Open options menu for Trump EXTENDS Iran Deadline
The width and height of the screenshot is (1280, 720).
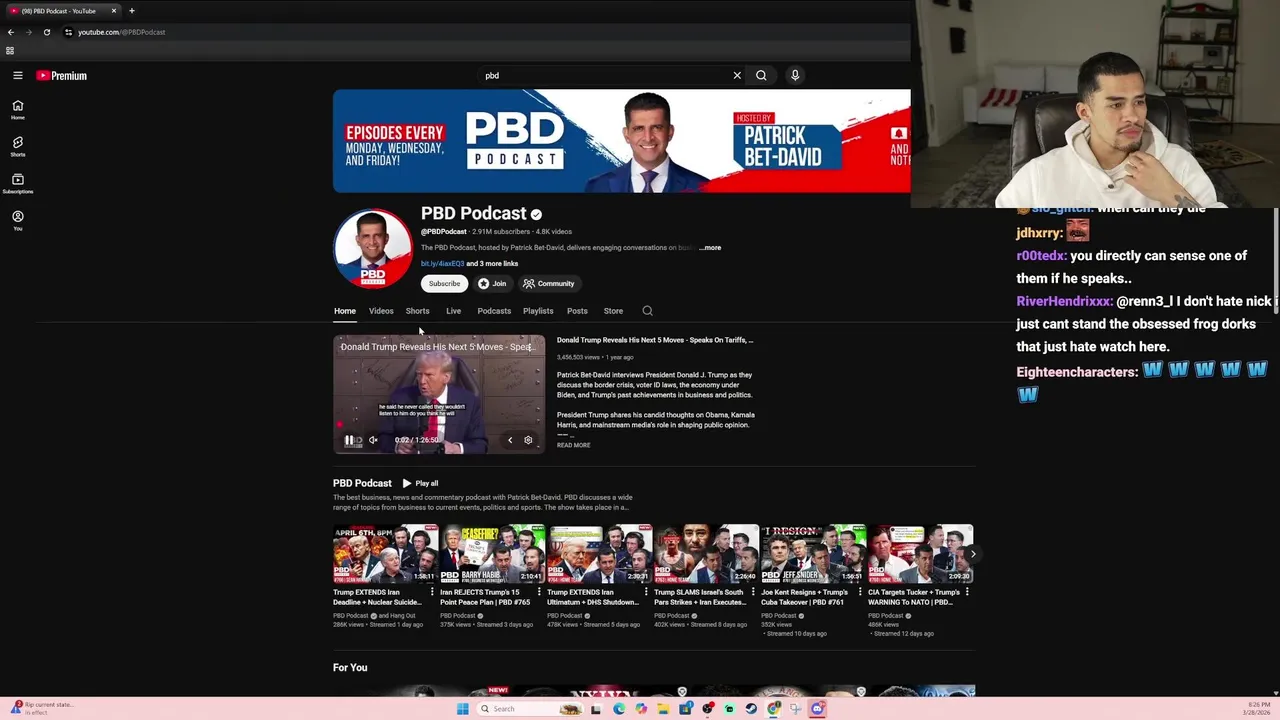pyautogui.click(x=432, y=592)
